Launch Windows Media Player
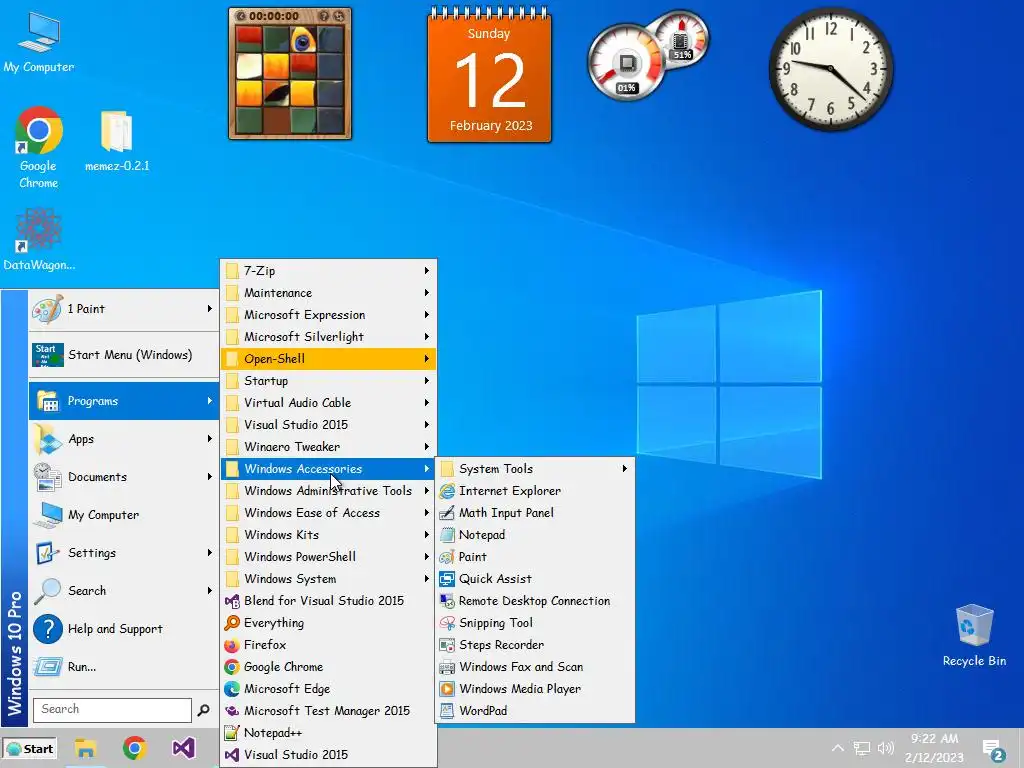Image resolution: width=1024 pixels, height=768 pixels. [x=535, y=688]
